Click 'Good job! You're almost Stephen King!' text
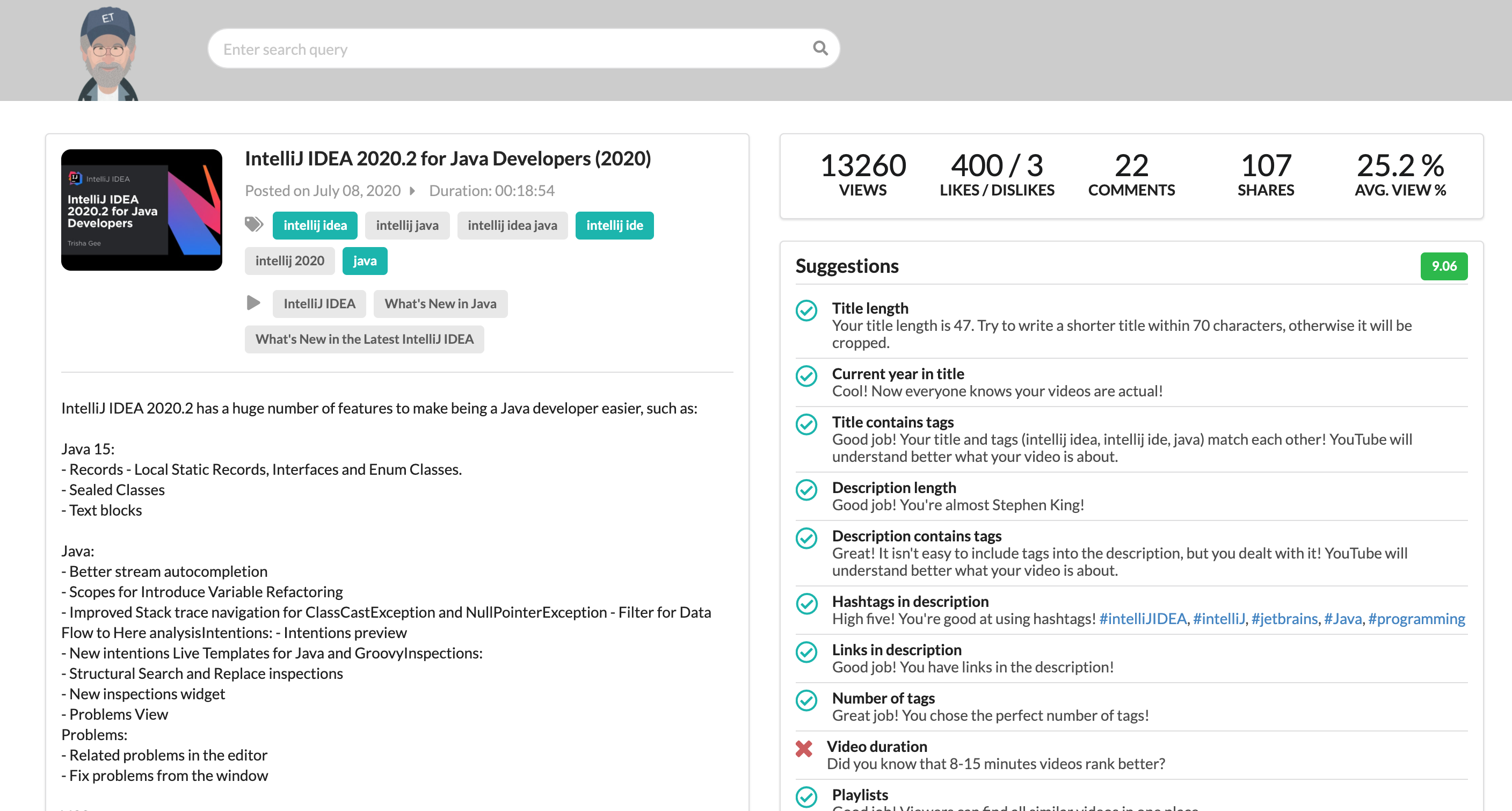The image size is (1512, 811). (x=958, y=505)
